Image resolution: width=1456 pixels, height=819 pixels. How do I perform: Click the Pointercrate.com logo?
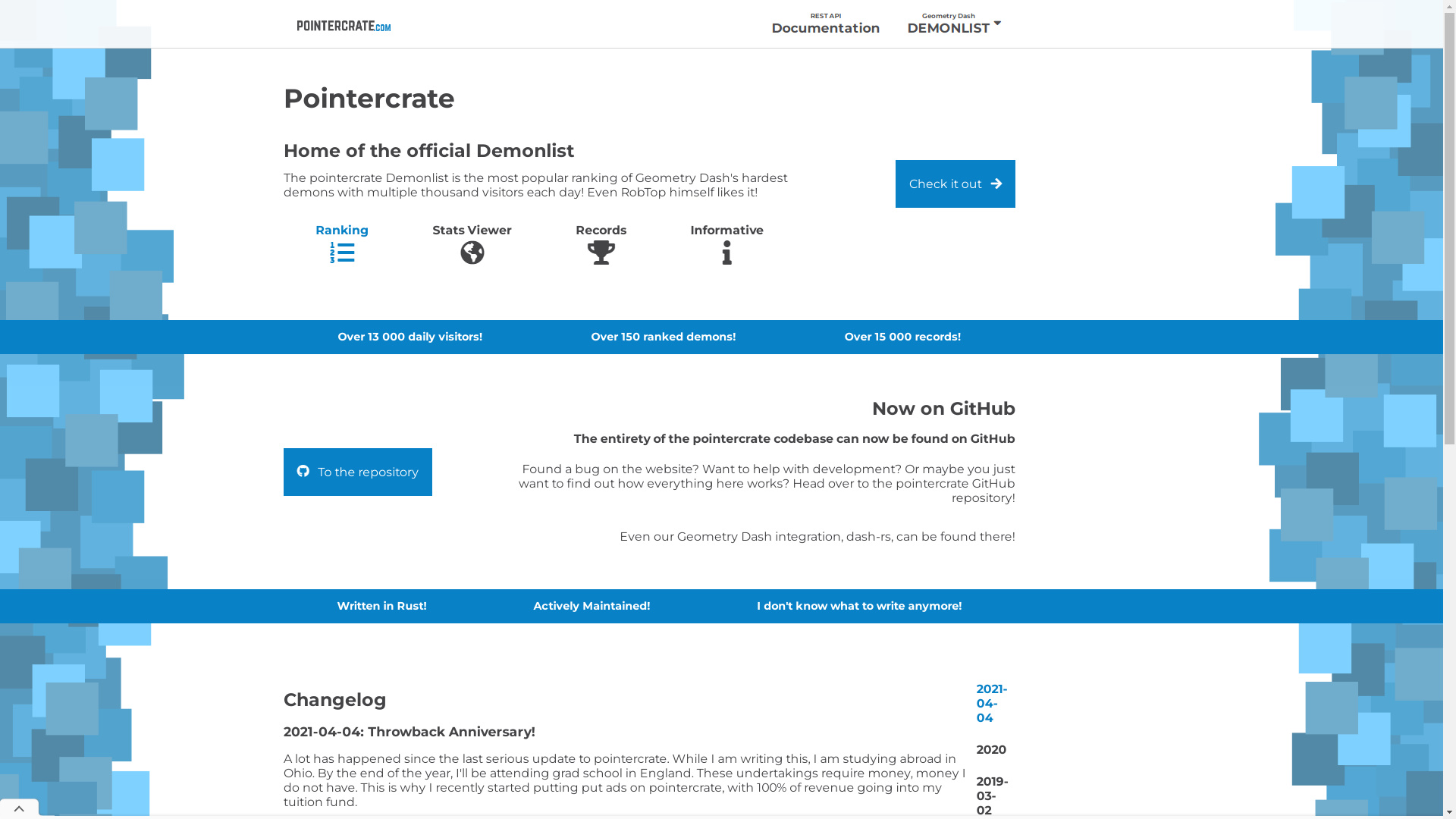(x=344, y=26)
